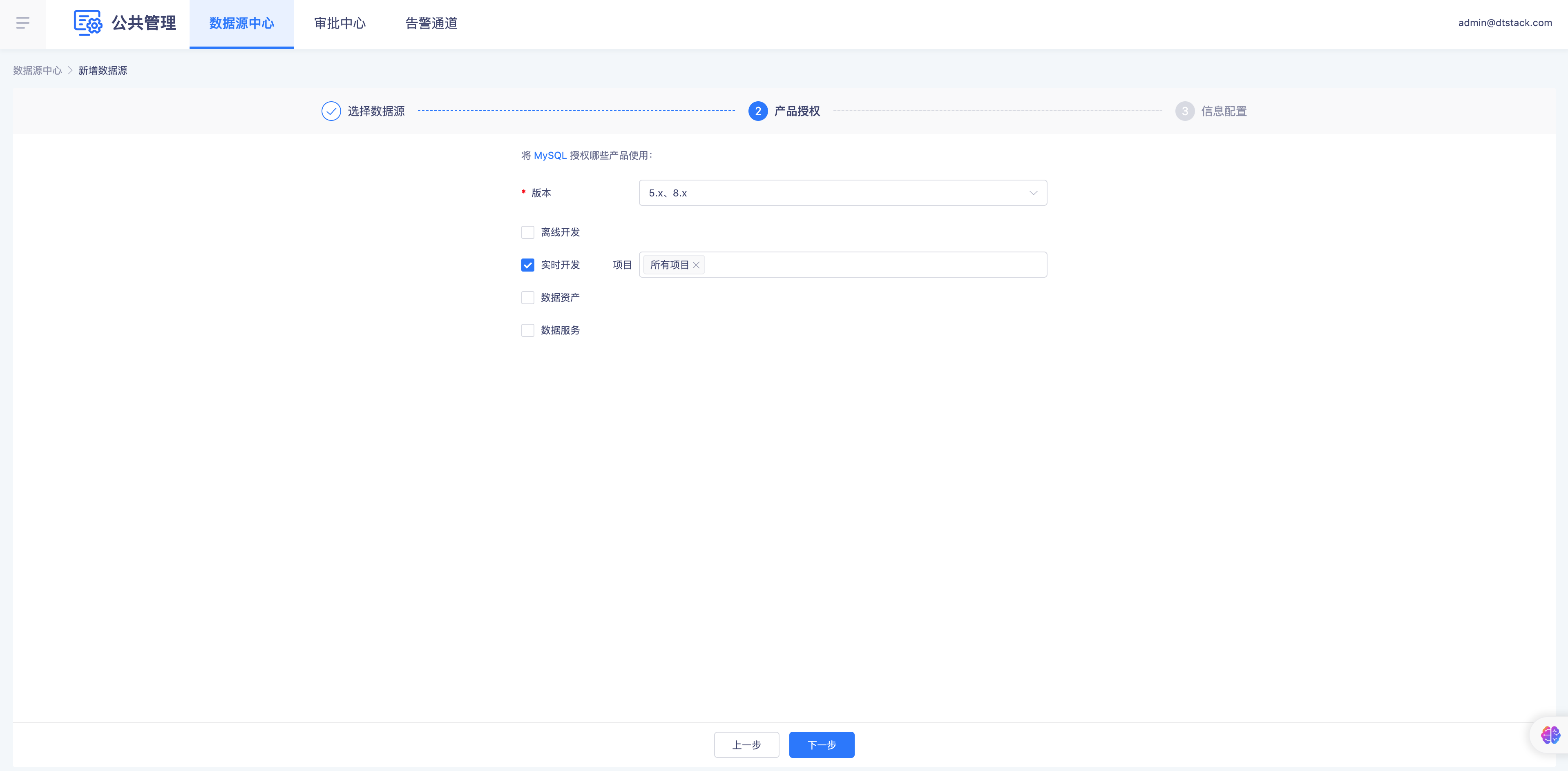Enable the 数据服务 checkbox
The image size is (1568, 771).
pos(528,330)
